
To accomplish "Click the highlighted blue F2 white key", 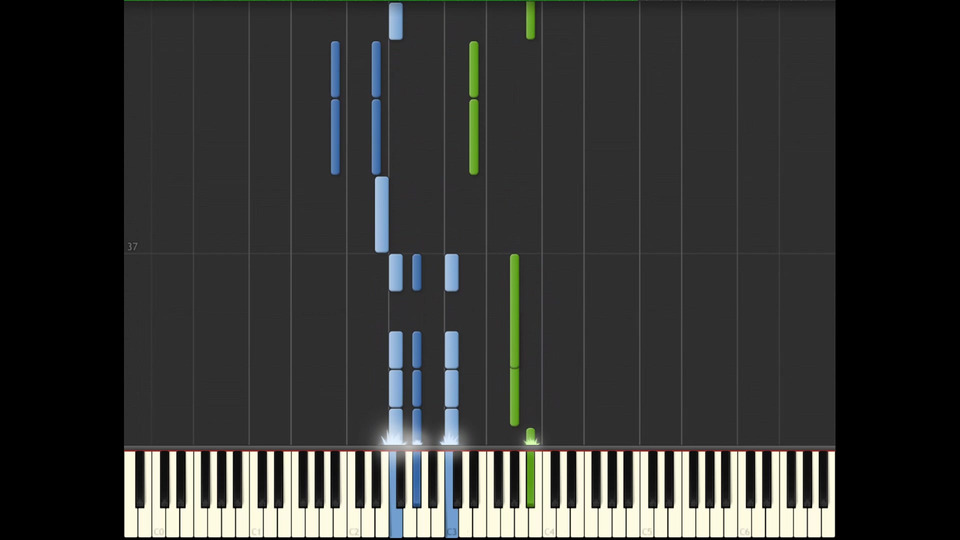I will tap(396, 496).
